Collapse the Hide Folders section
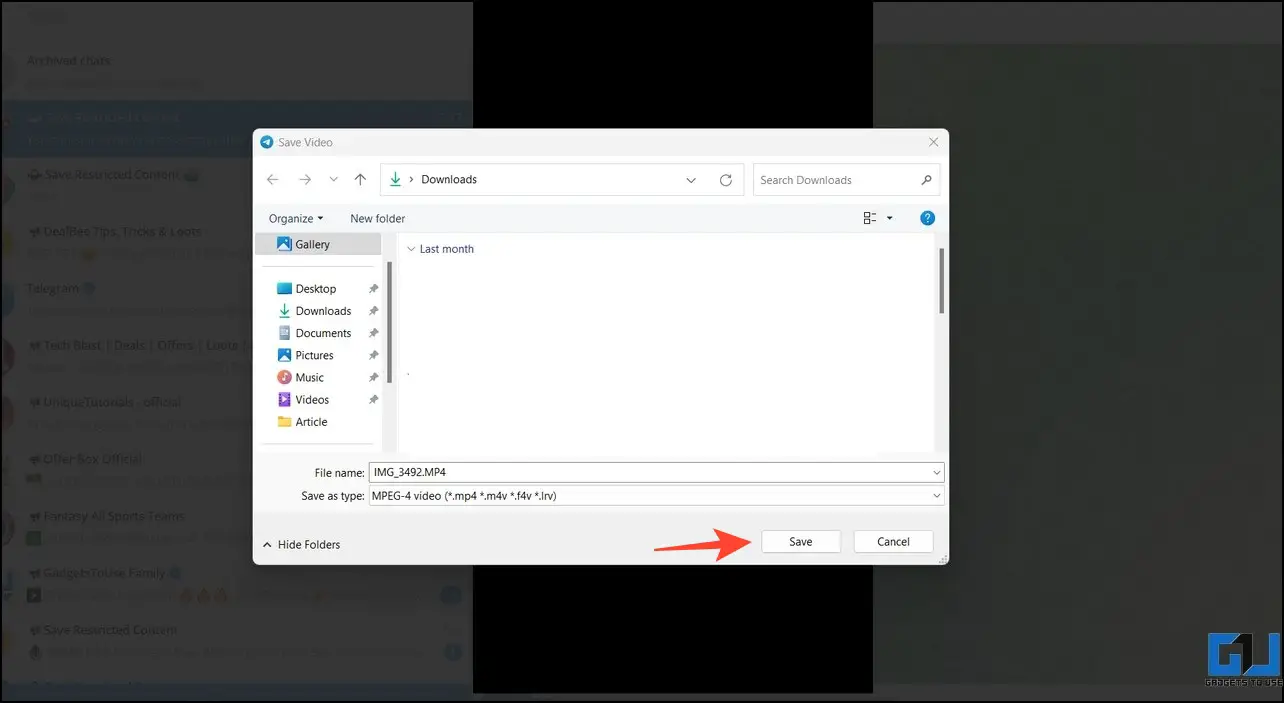Image resolution: width=1284 pixels, height=703 pixels. (x=301, y=545)
